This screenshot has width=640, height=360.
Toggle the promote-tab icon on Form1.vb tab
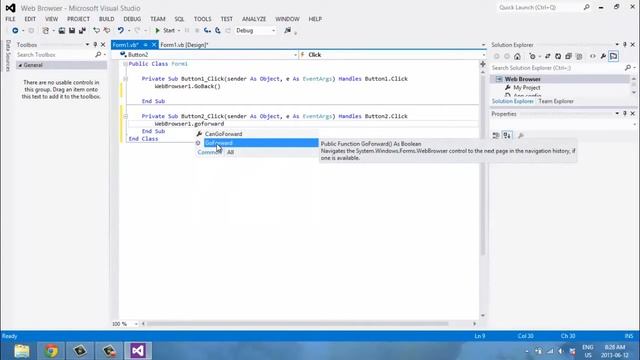pos(145,45)
